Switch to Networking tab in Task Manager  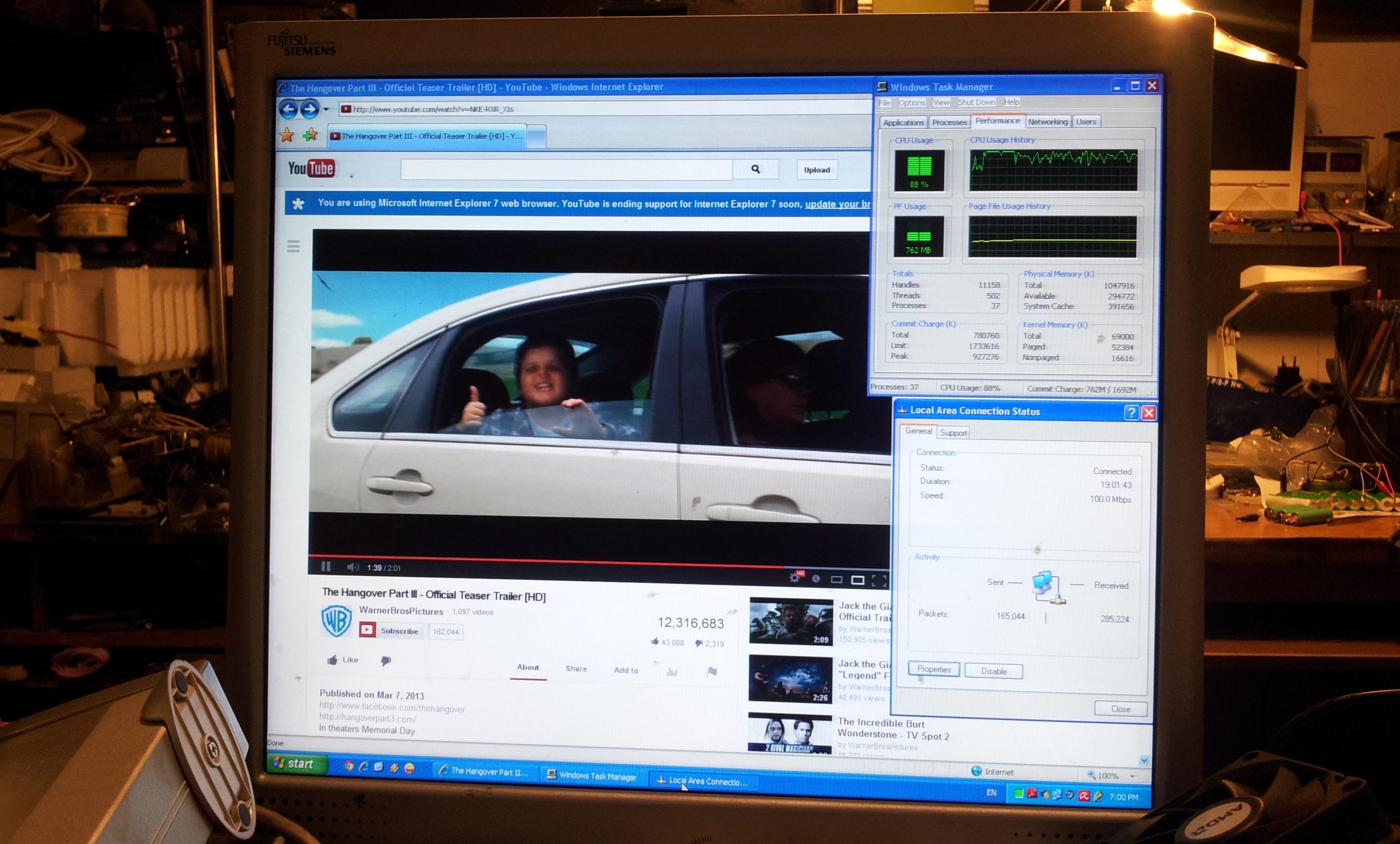pos(1048,121)
